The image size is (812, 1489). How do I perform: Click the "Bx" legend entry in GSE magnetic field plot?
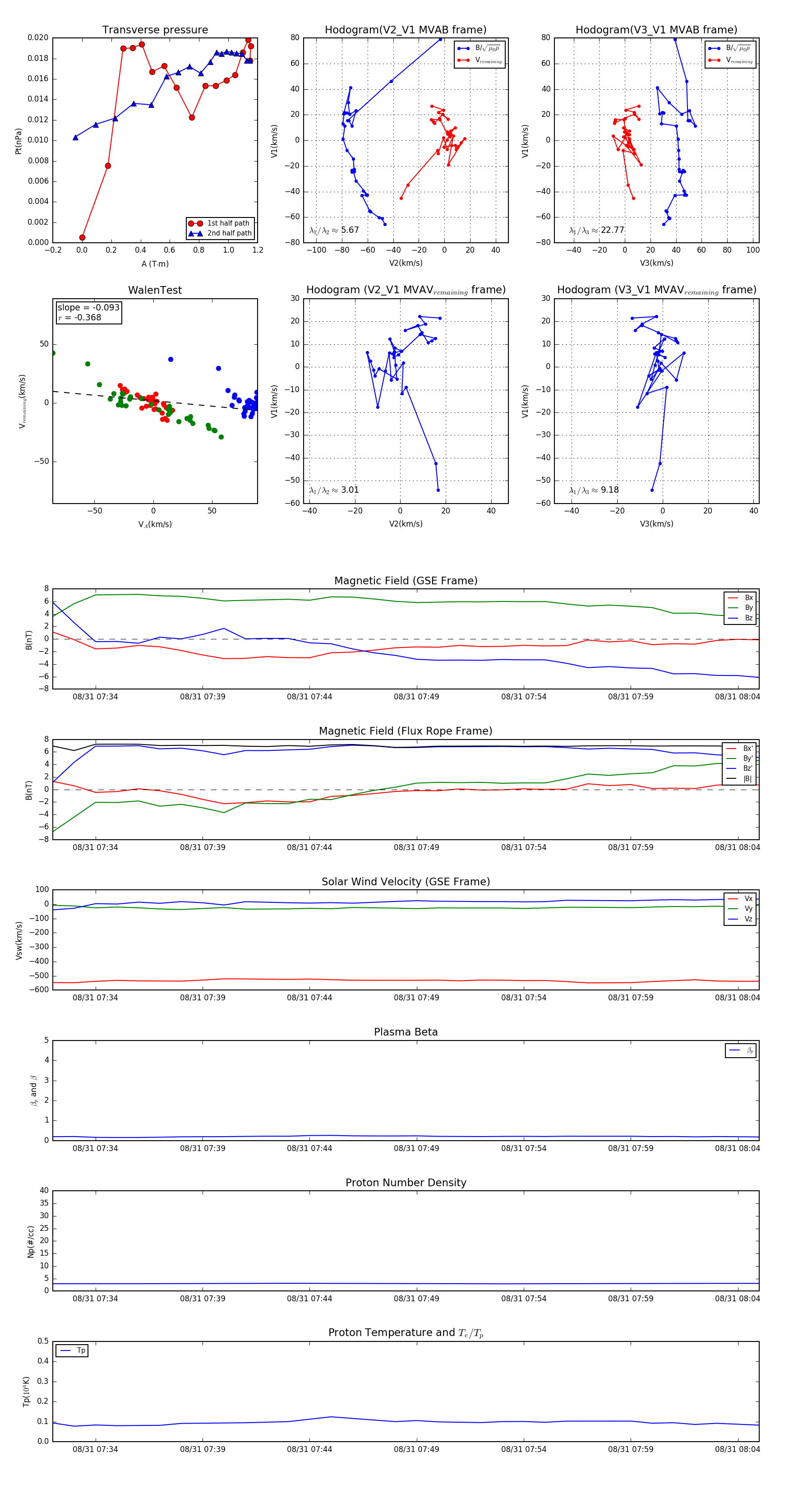[740, 598]
